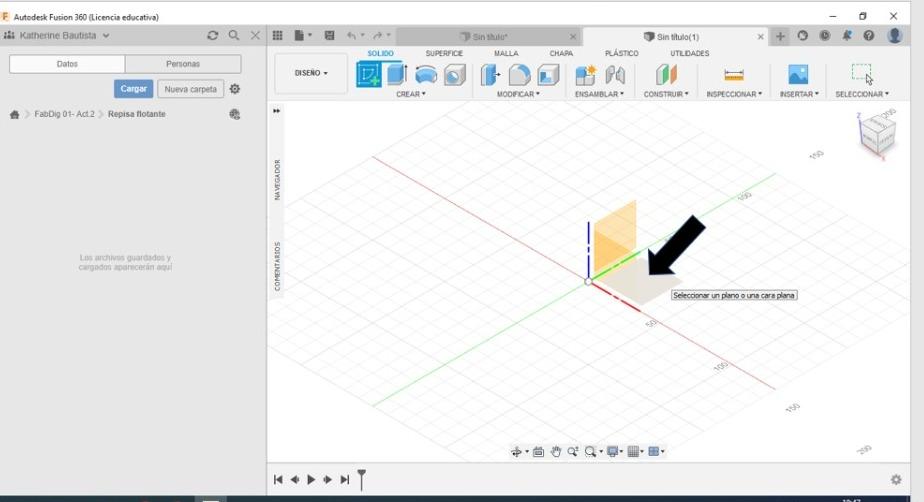Open the ENSAMBLAR dropdown menu
924x502 pixels.
pos(599,94)
